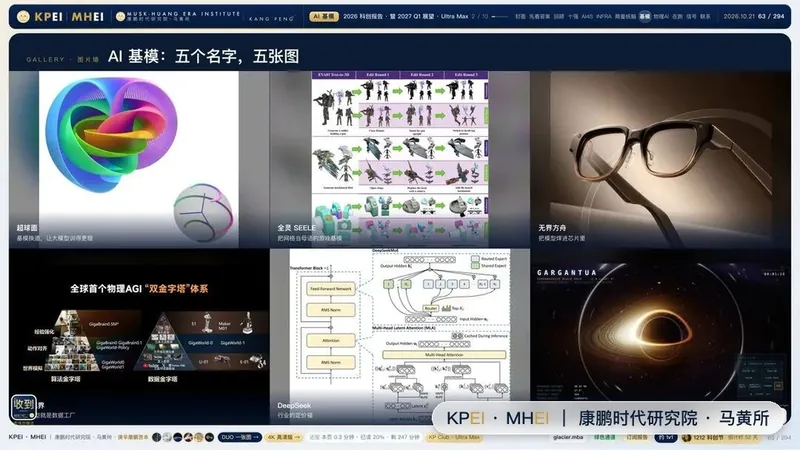Click the DUO 一张图 button
The width and height of the screenshot is (800, 450).
[240, 437]
